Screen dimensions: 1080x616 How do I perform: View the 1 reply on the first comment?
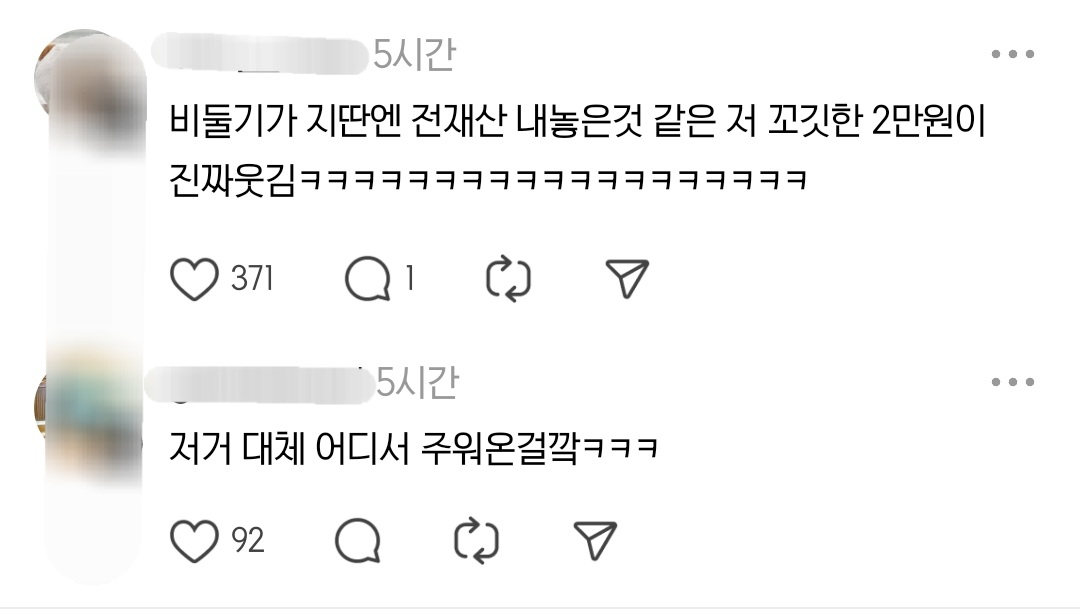pos(410,279)
